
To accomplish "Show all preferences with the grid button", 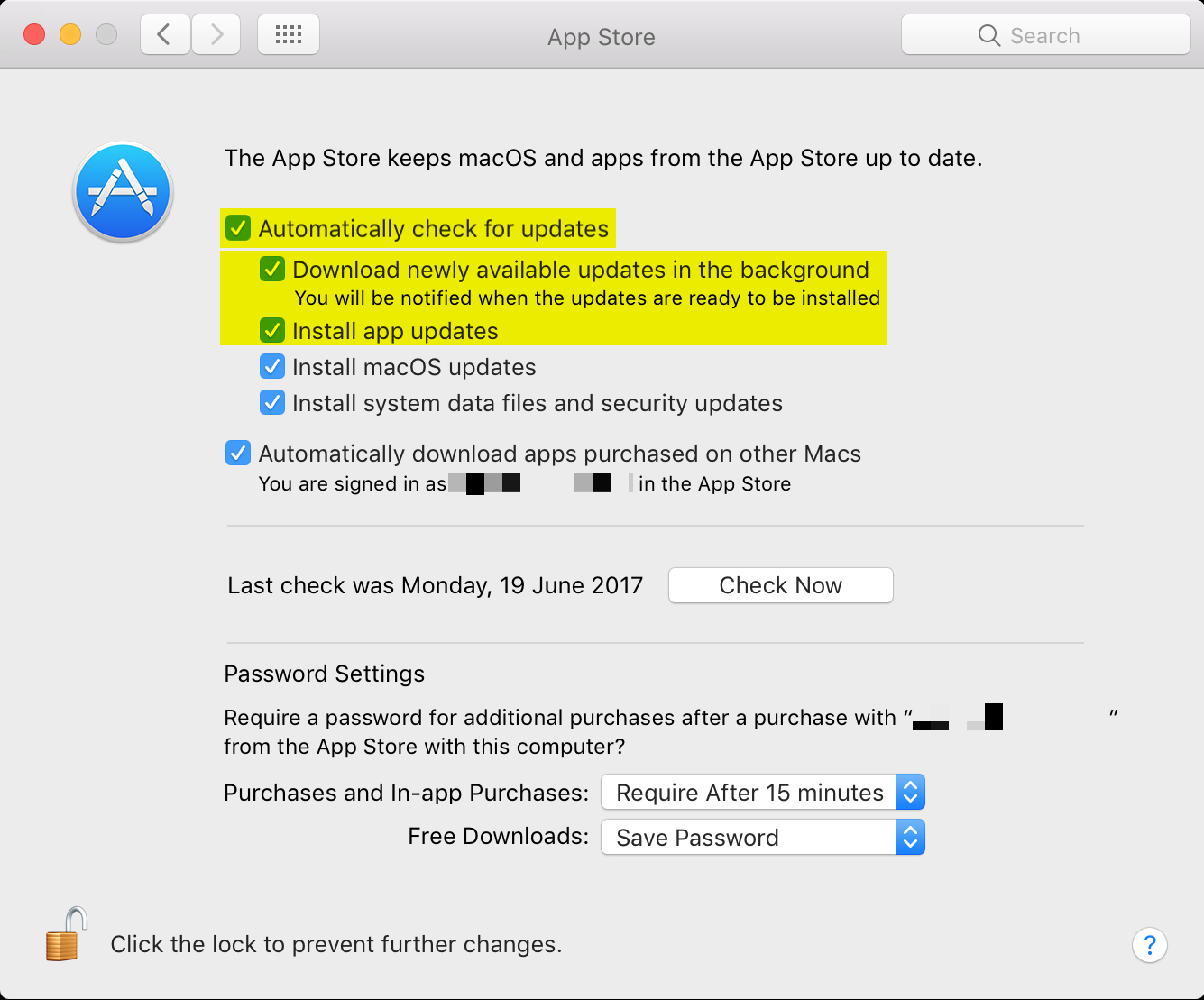I will click(x=289, y=35).
